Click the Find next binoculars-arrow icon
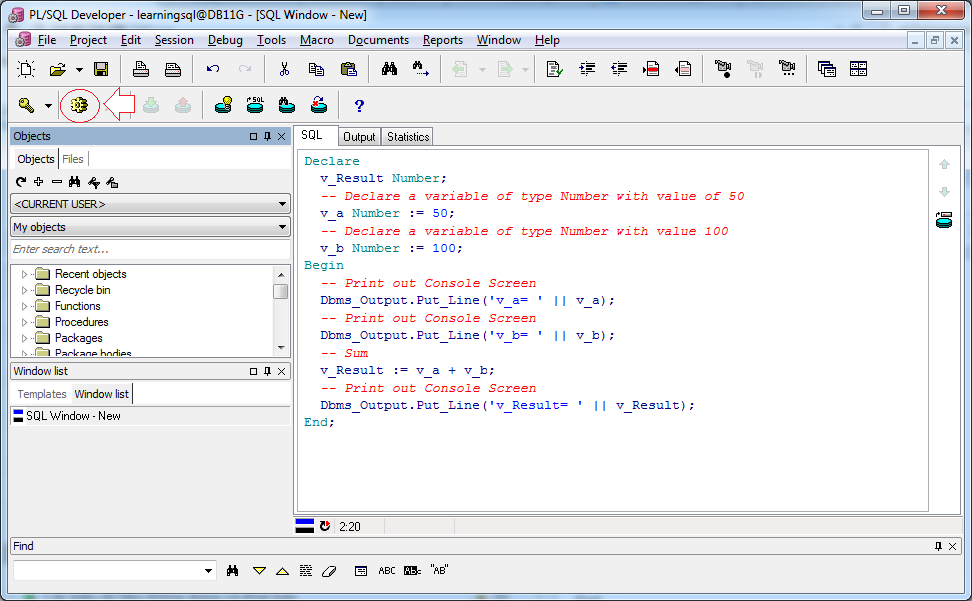The height and width of the screenshot is (601, 972). 420,69
